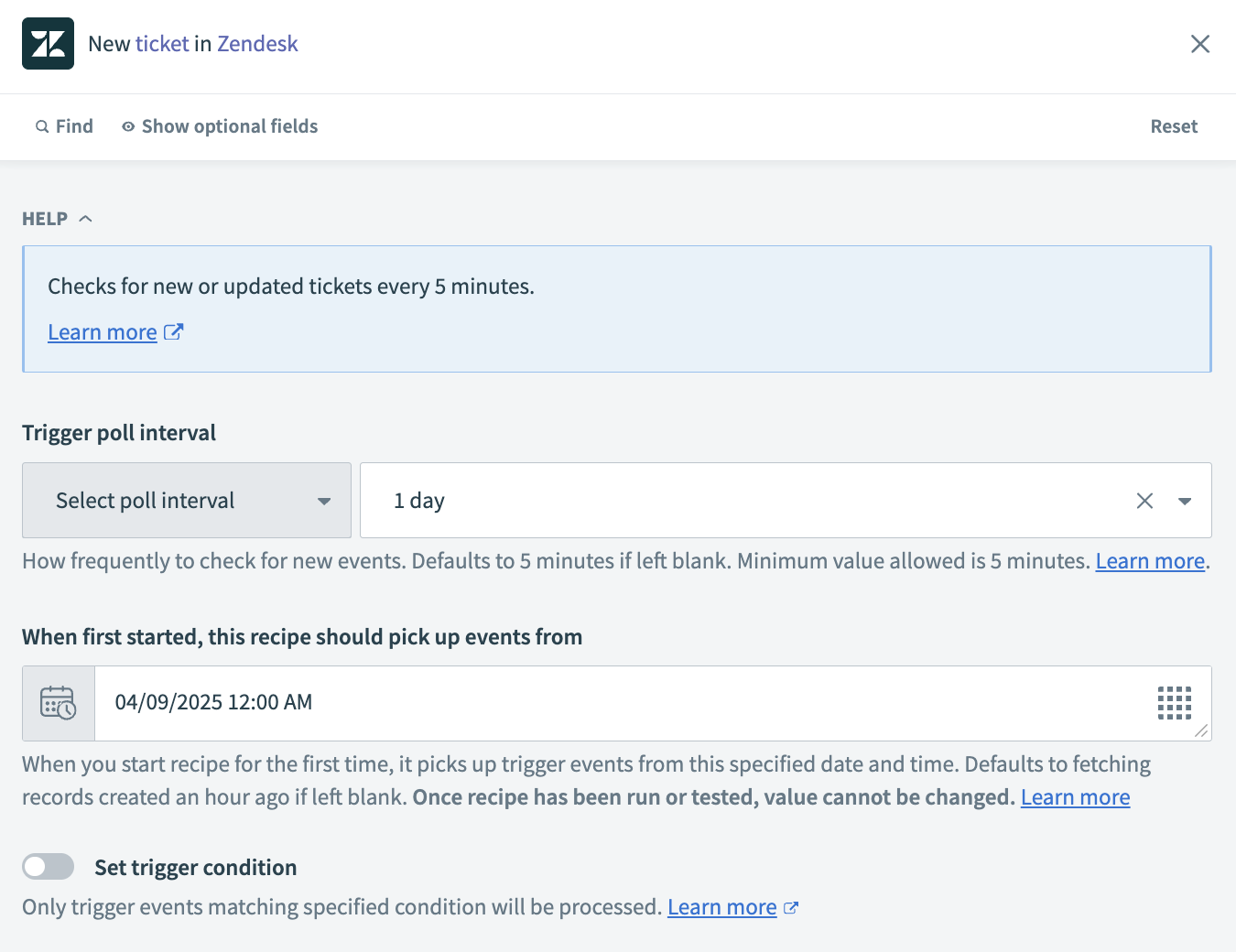This screenshot has height=952, width=1236.
Task: Click external link icon in help box
Action: (x=173, y=332)
